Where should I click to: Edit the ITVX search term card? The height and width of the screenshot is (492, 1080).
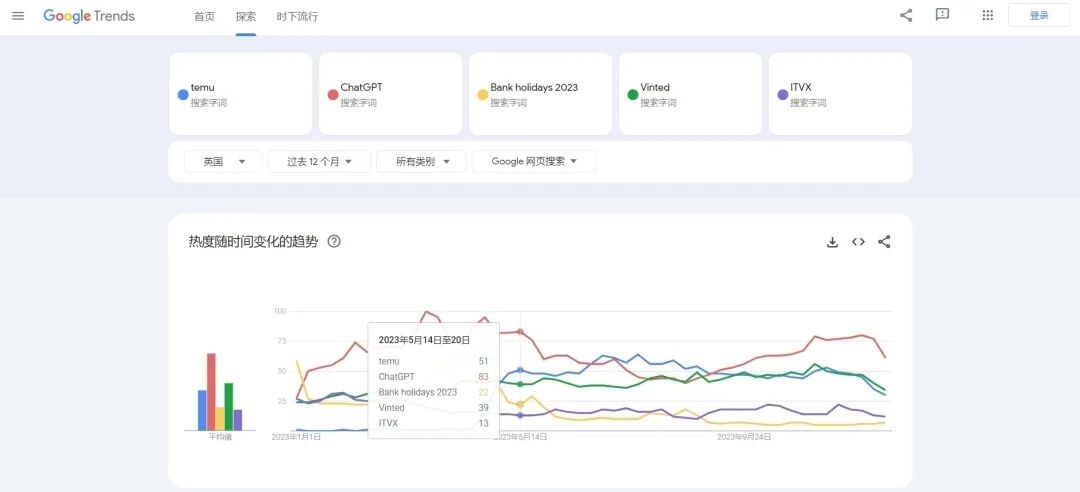tap(840, 94)
